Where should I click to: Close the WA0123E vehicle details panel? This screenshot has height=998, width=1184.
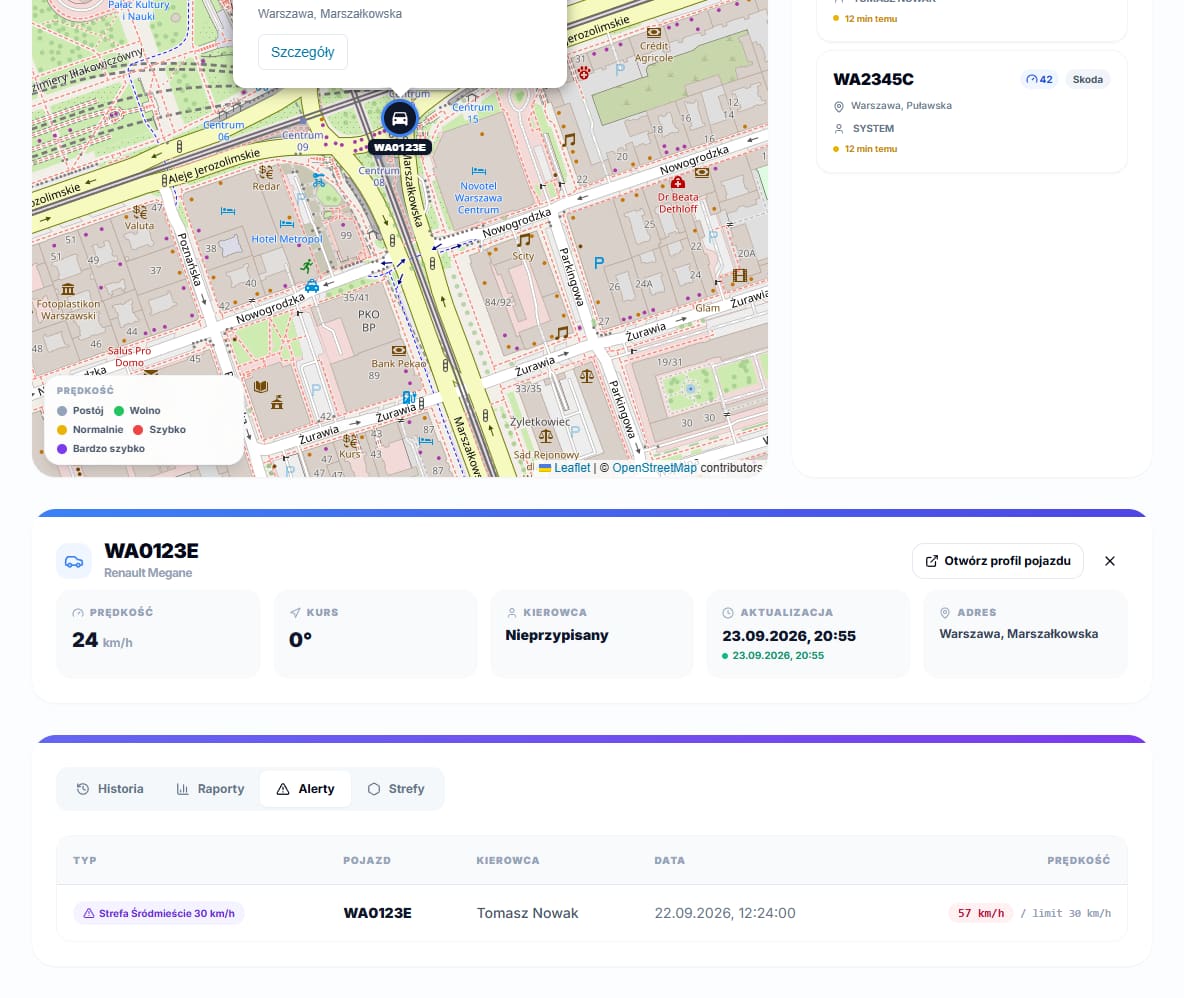[x=1109, y=561]
